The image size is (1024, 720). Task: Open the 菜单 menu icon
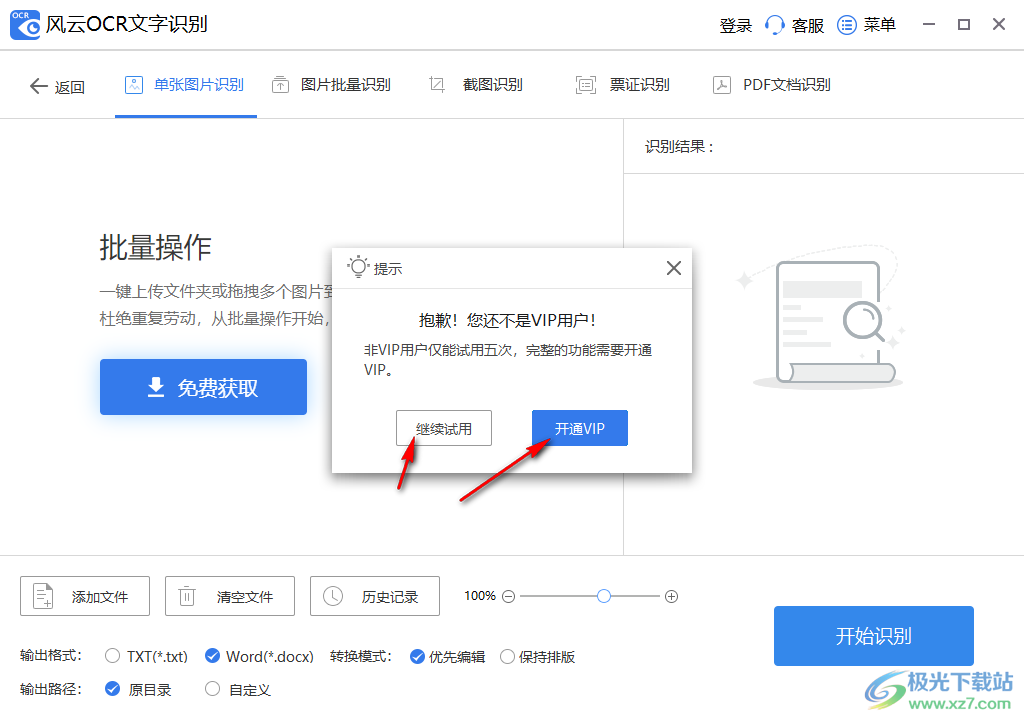pyautogui.click(x=846, y=25)
